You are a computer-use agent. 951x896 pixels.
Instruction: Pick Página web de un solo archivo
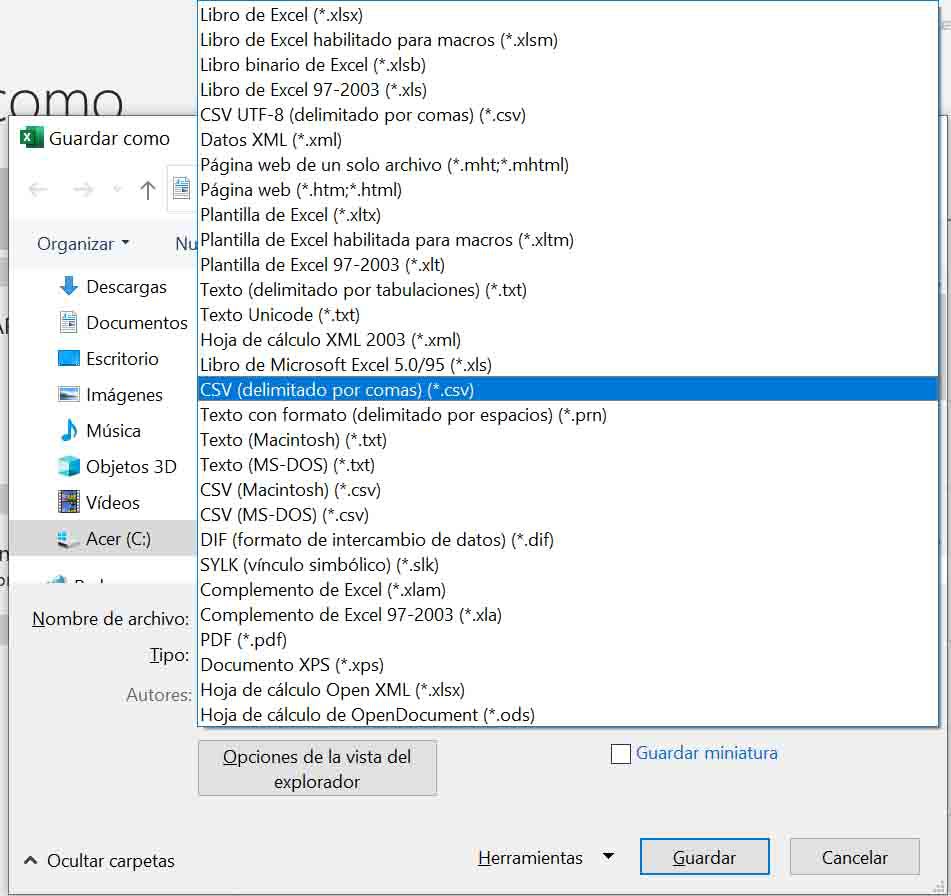click(568, 165)
